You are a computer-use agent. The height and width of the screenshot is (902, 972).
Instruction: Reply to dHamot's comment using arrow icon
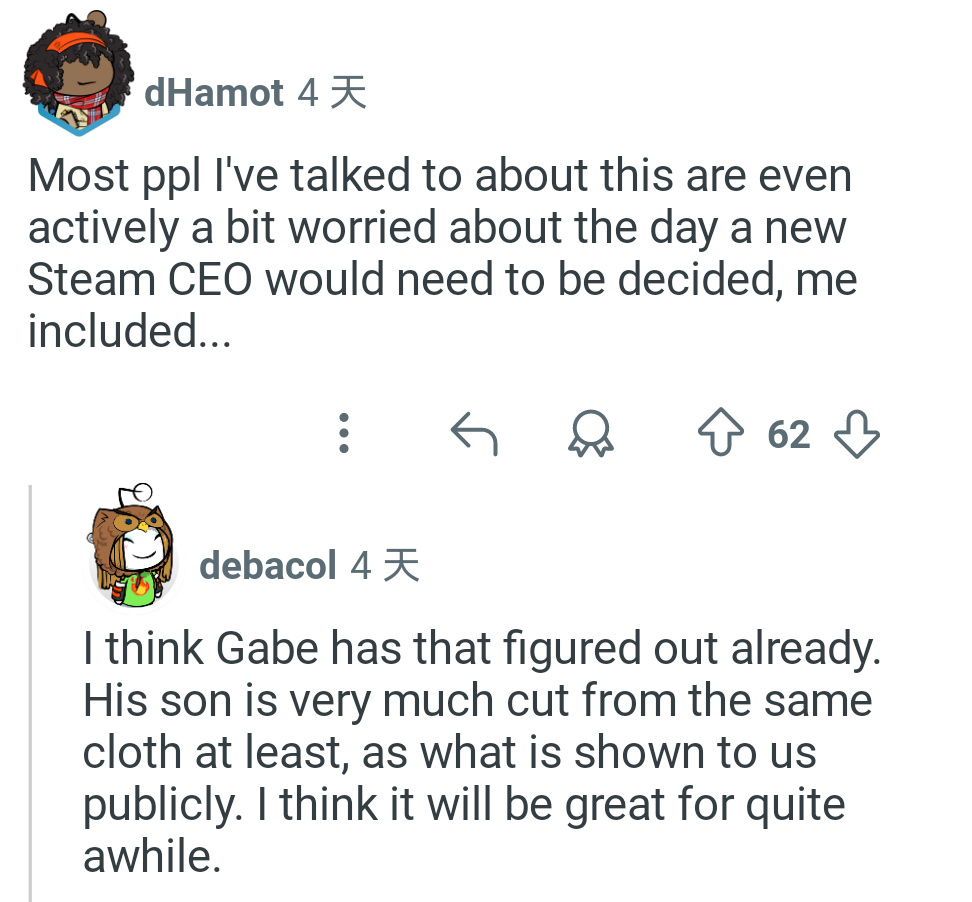pos(474,435)
